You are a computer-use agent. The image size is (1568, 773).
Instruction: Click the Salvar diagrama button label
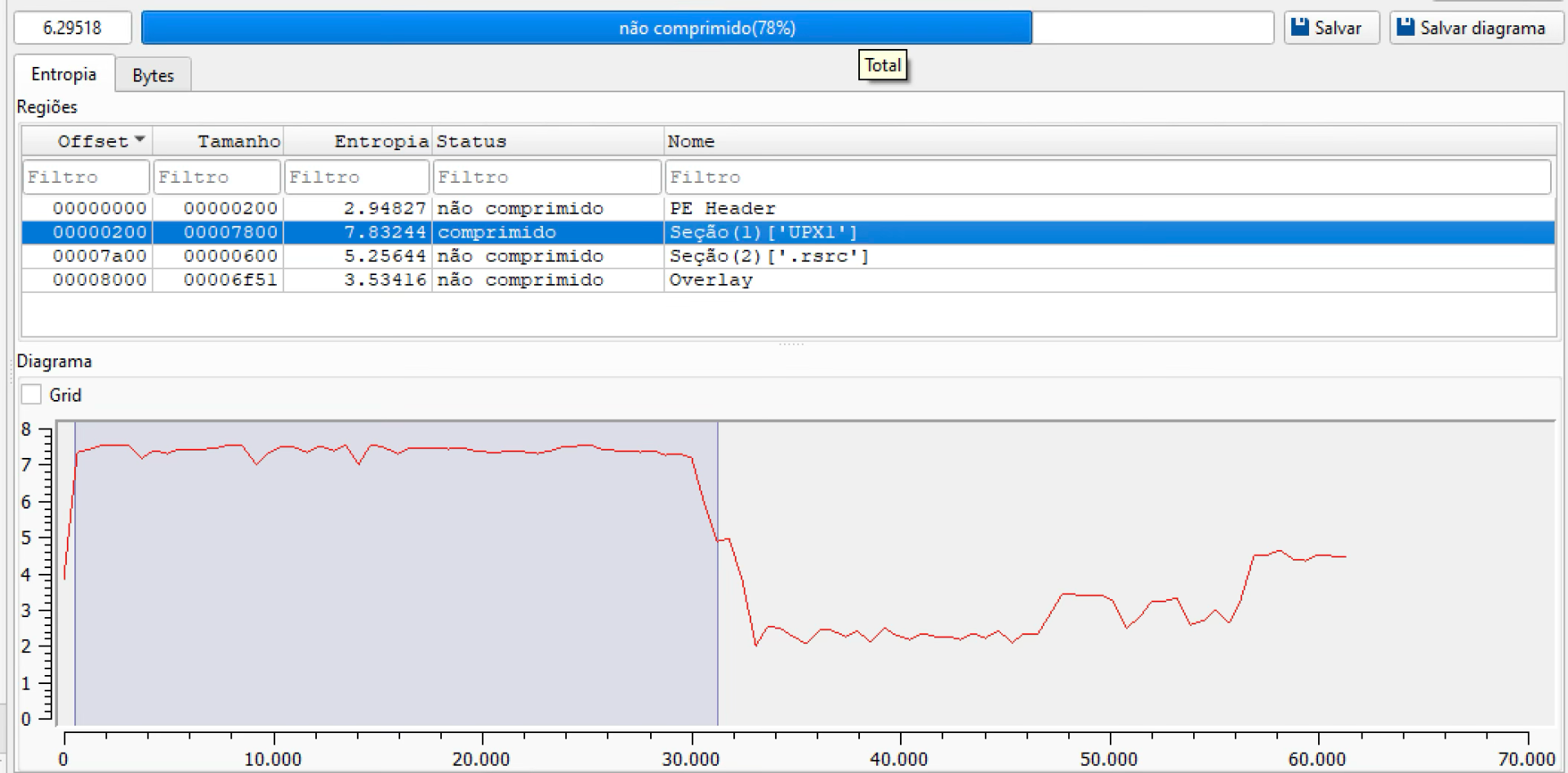1482,28
